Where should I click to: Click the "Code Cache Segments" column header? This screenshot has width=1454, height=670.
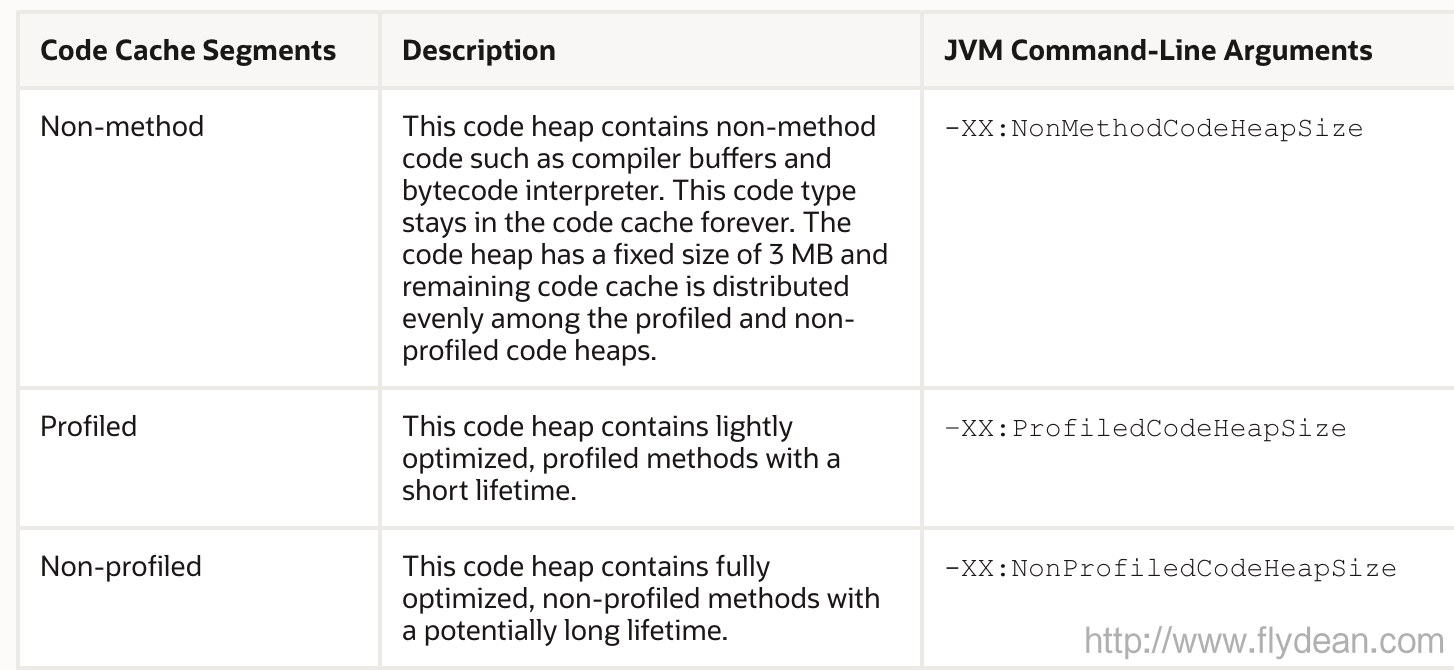point(188,51)
